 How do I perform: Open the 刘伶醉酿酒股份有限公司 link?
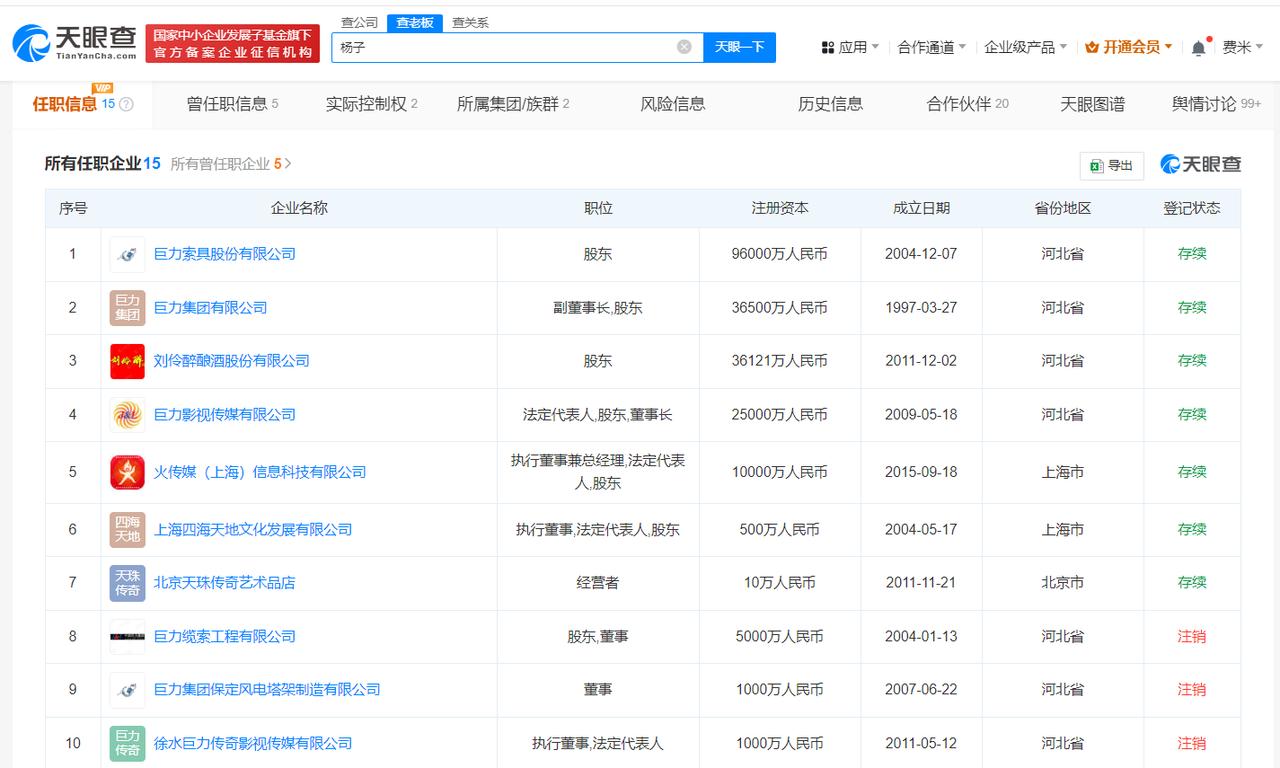(x=232, y=361)
